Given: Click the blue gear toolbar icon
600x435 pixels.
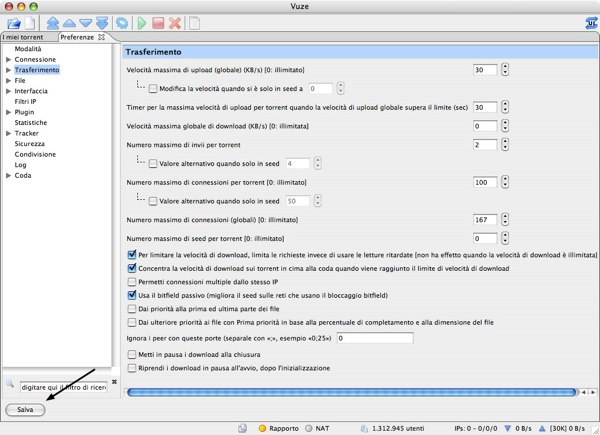Looking at the screenshot, I should [122, 23].
